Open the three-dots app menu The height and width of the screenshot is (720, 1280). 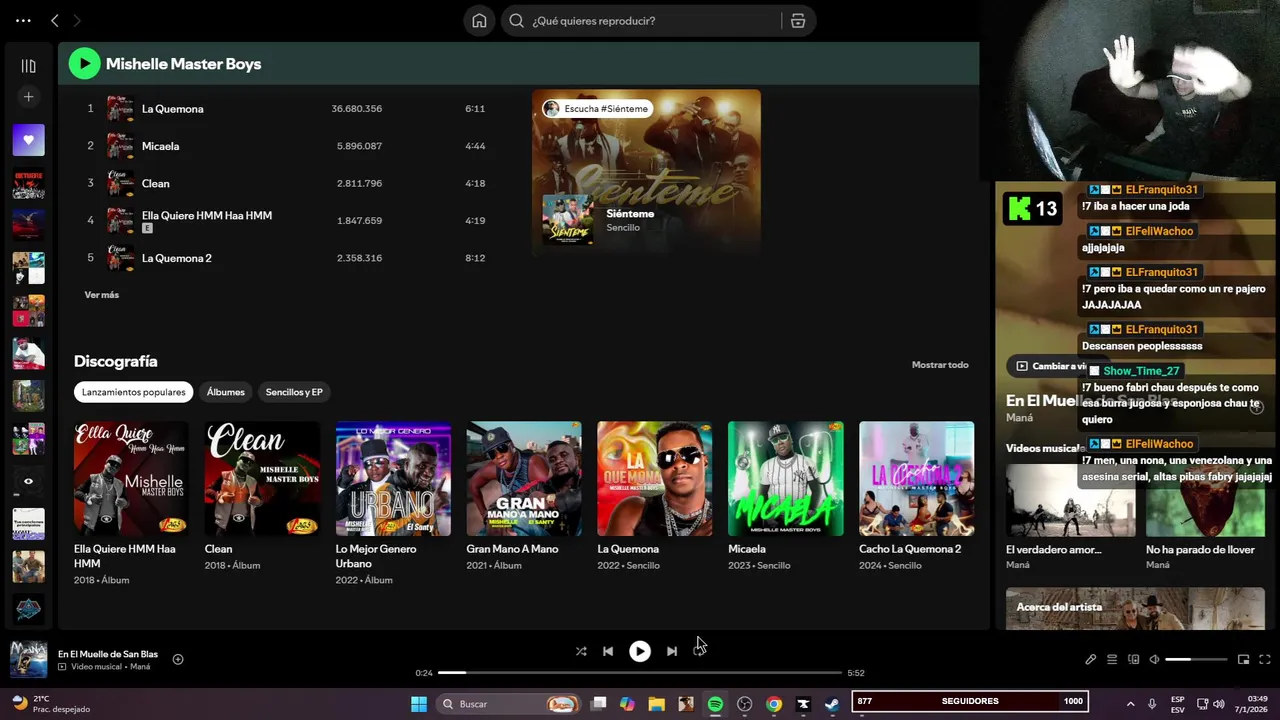[23, 20]
